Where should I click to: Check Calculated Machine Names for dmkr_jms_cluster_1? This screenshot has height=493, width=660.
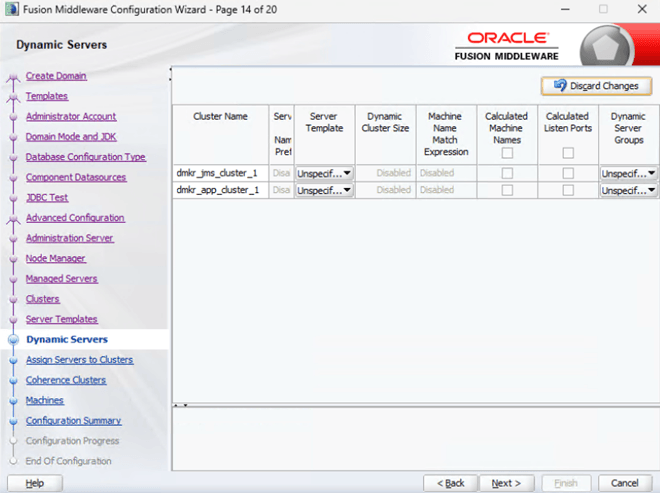coord(507,173)
